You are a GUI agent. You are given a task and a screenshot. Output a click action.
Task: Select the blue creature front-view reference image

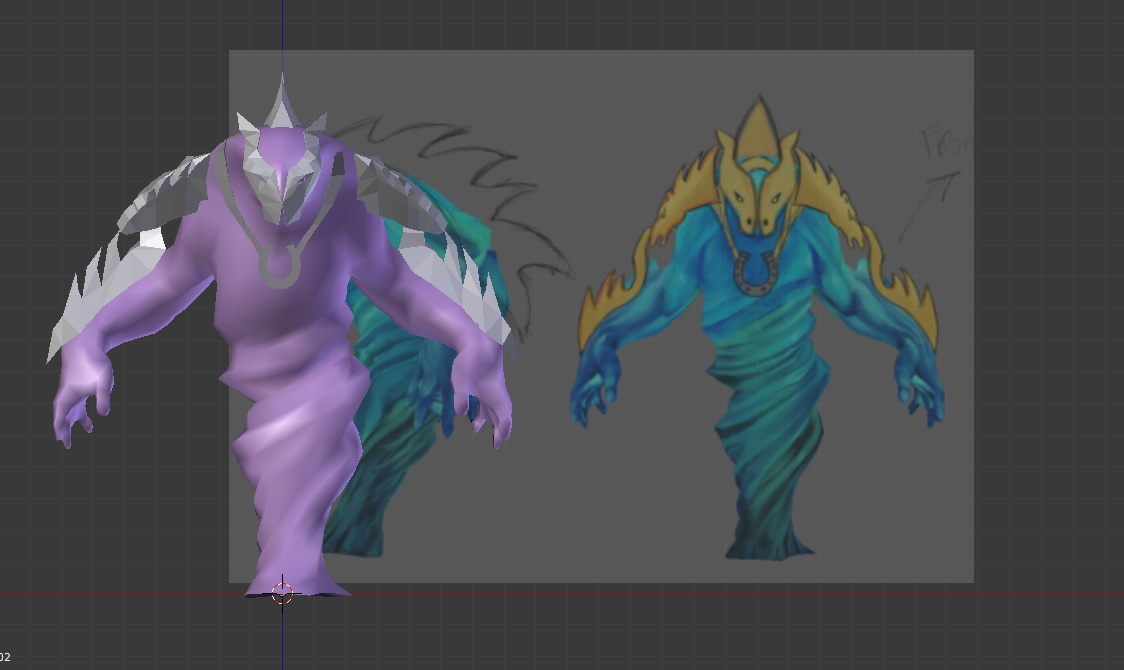tap(758, 326)
